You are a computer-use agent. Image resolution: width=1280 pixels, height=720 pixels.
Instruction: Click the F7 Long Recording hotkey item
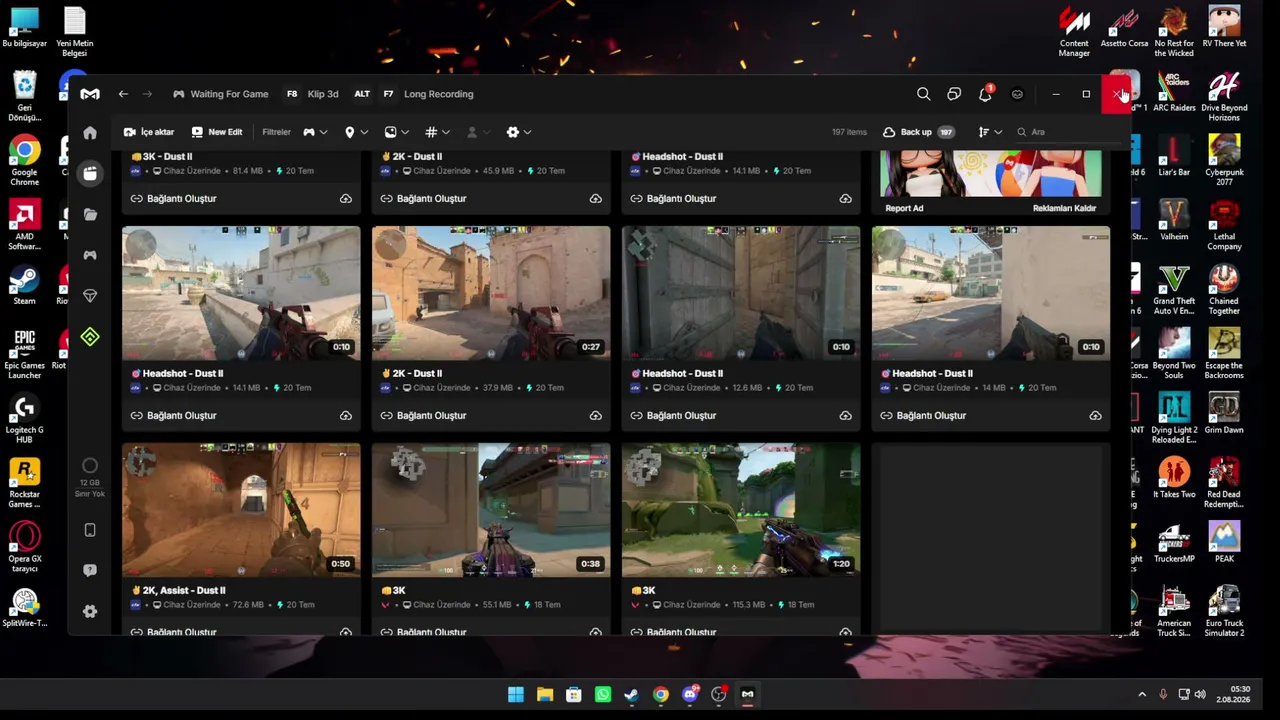click(427, 94)
